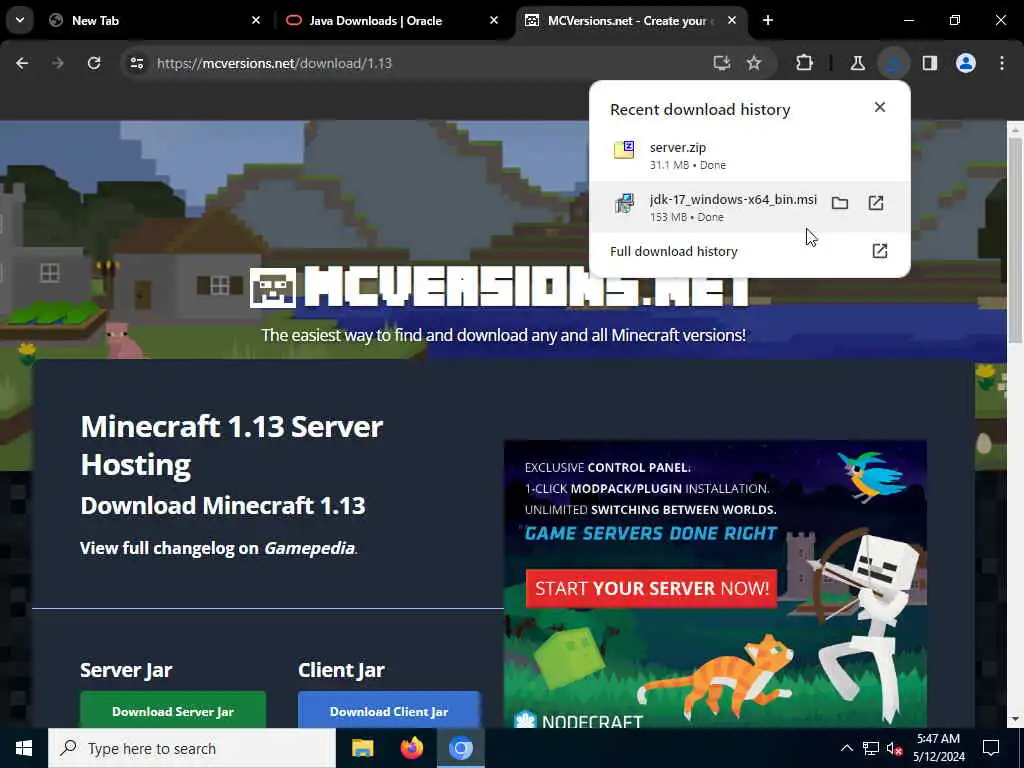Image resolution: width=1024 pixels, height=768 pixels.
Task: Click the install app icon in address bar
Action: click(722, 63)
